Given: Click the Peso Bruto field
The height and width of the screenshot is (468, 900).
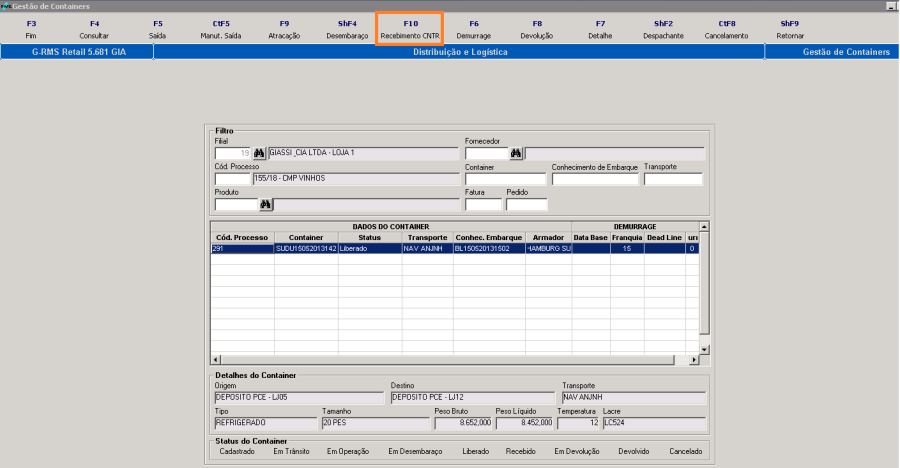Looking at the screenshot, I should point(463,423).
